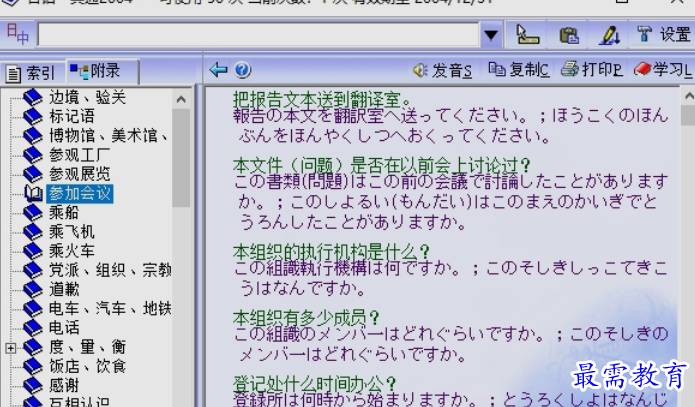Click 发音S pronunciation button
Image resolution: width=695 pixels, height=407 pixels.
pos(442,70)
